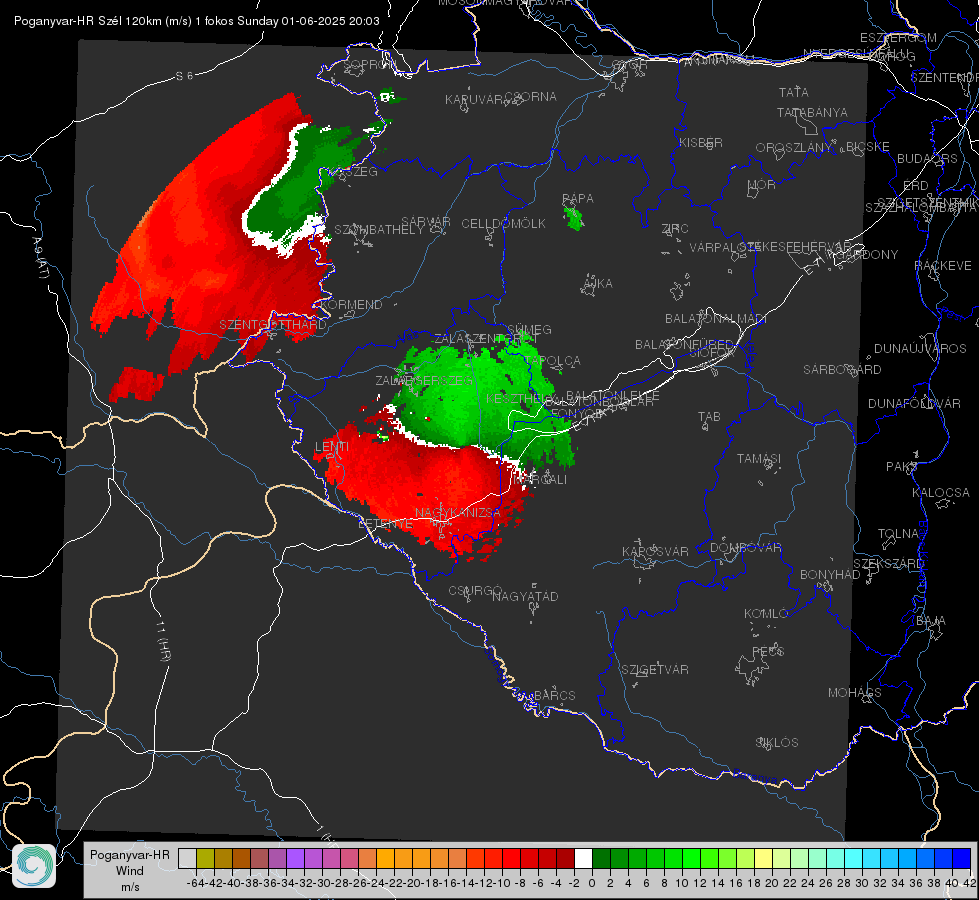Click the MOHACS town label
The height and width of the screenshot is (900, 979).
(854, 693)
